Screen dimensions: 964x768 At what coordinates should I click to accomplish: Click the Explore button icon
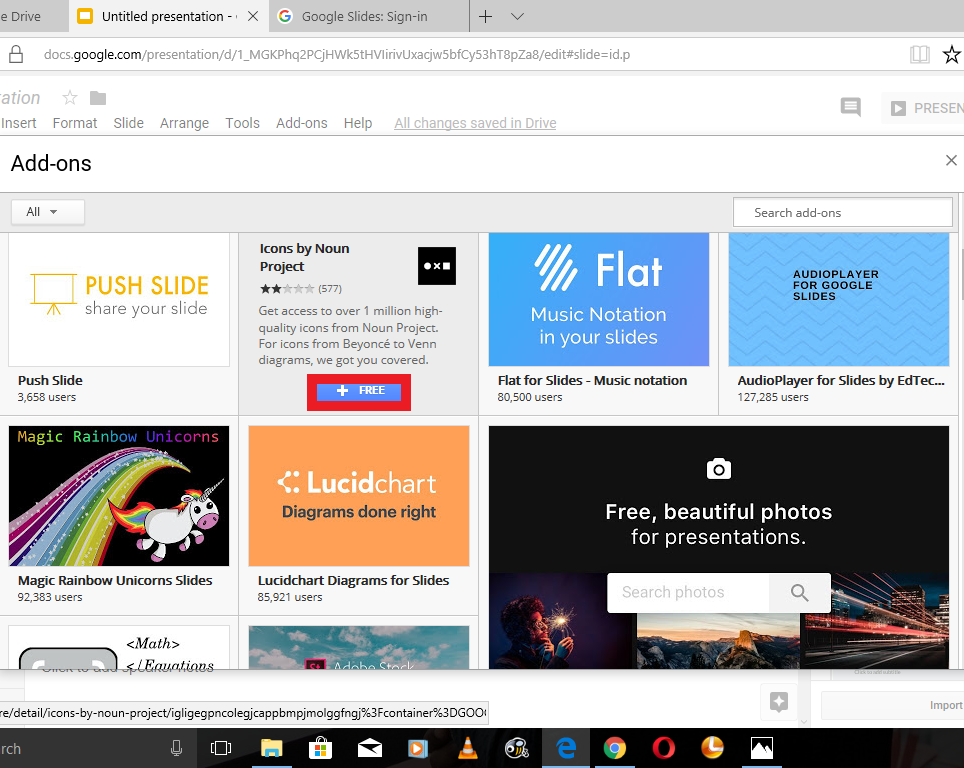(x=778, y=702)
